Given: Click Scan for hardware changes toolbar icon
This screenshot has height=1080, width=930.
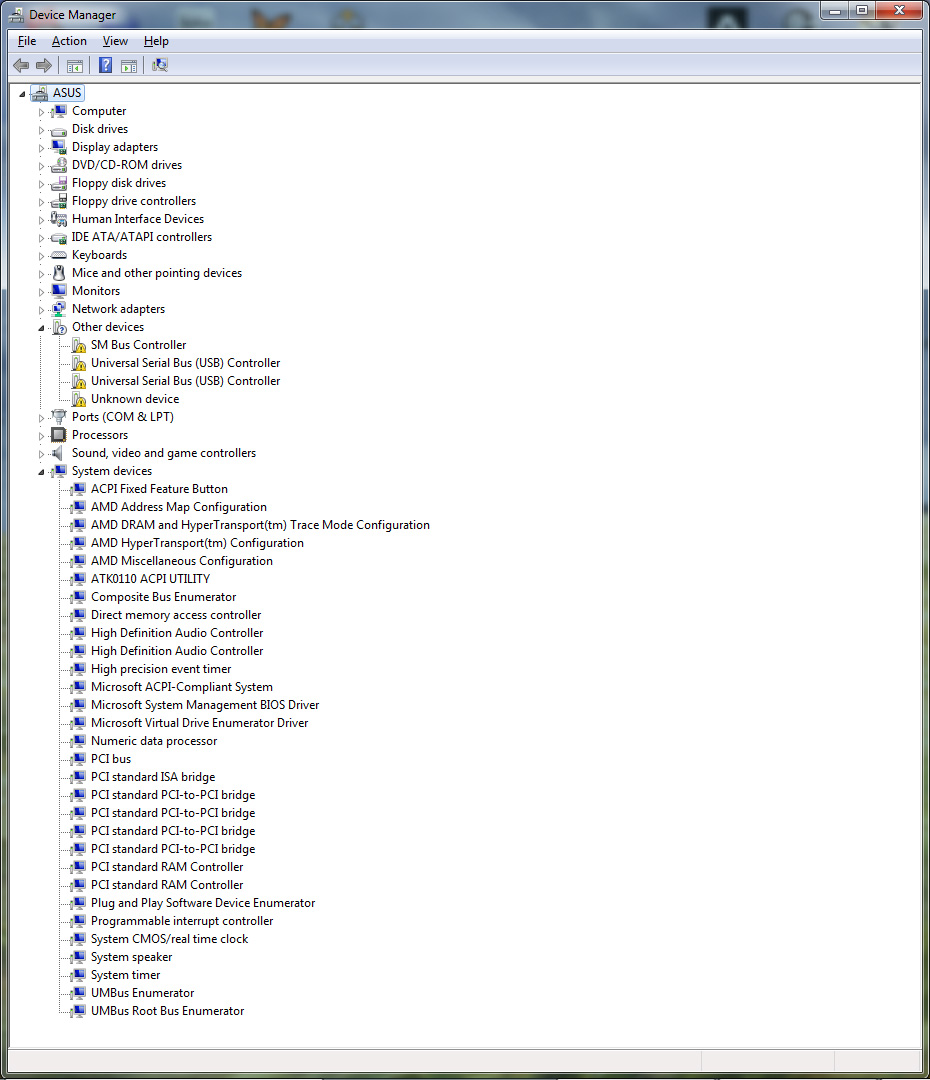Looking at the screenshot, I should [x=160, y=65].
